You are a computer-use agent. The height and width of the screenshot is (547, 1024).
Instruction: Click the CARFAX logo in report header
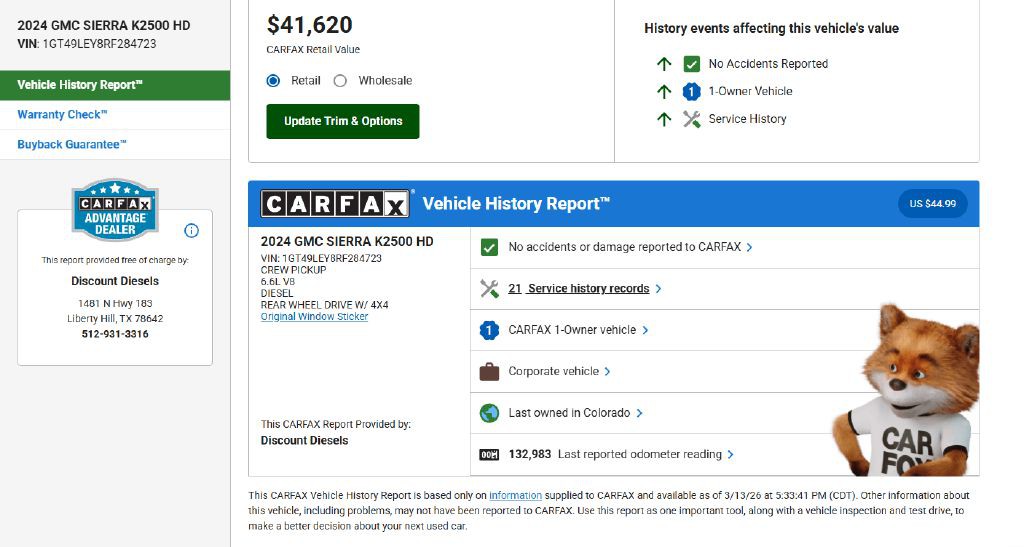coord(335,204)
